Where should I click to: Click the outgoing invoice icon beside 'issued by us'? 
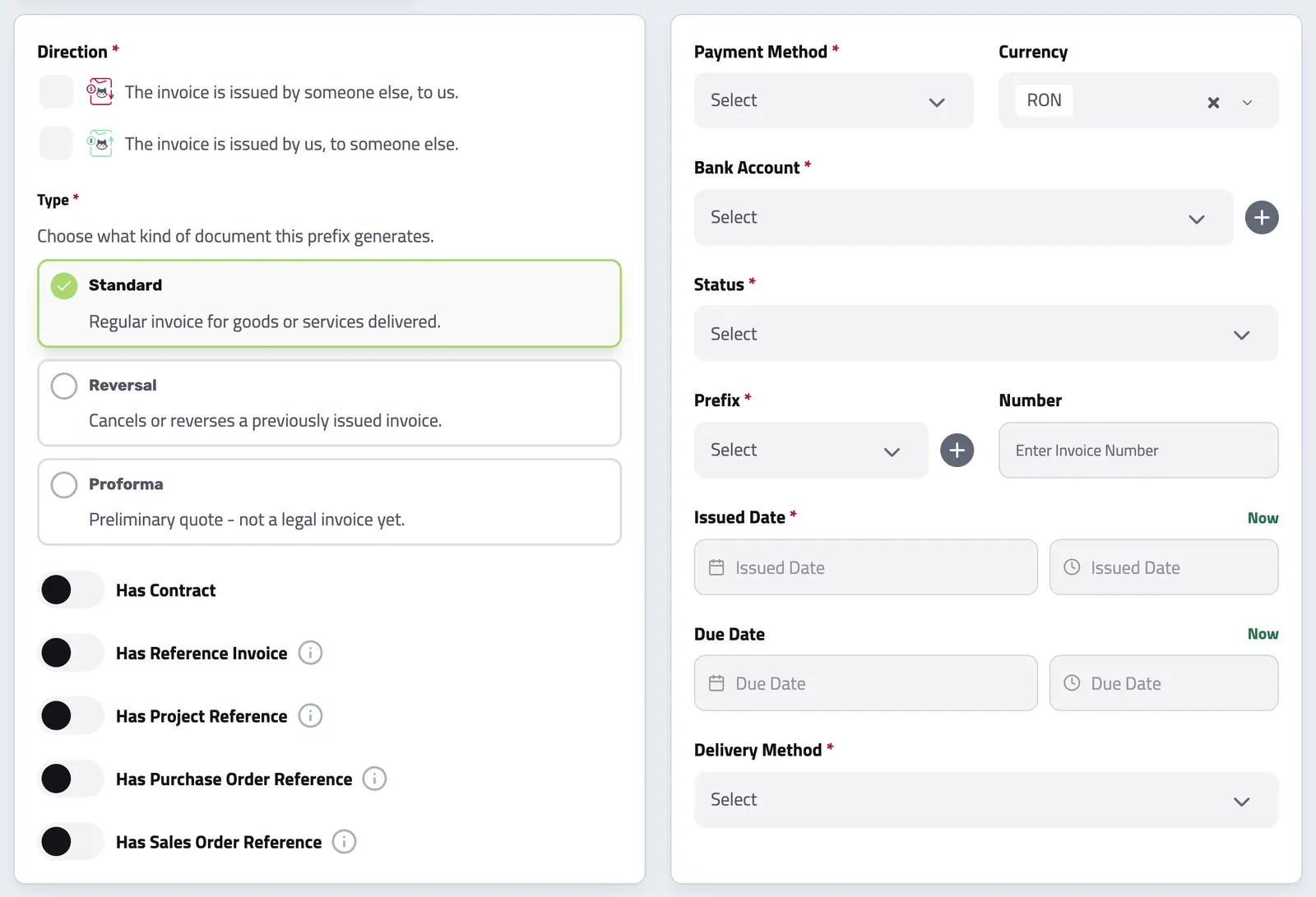[100, 143]
